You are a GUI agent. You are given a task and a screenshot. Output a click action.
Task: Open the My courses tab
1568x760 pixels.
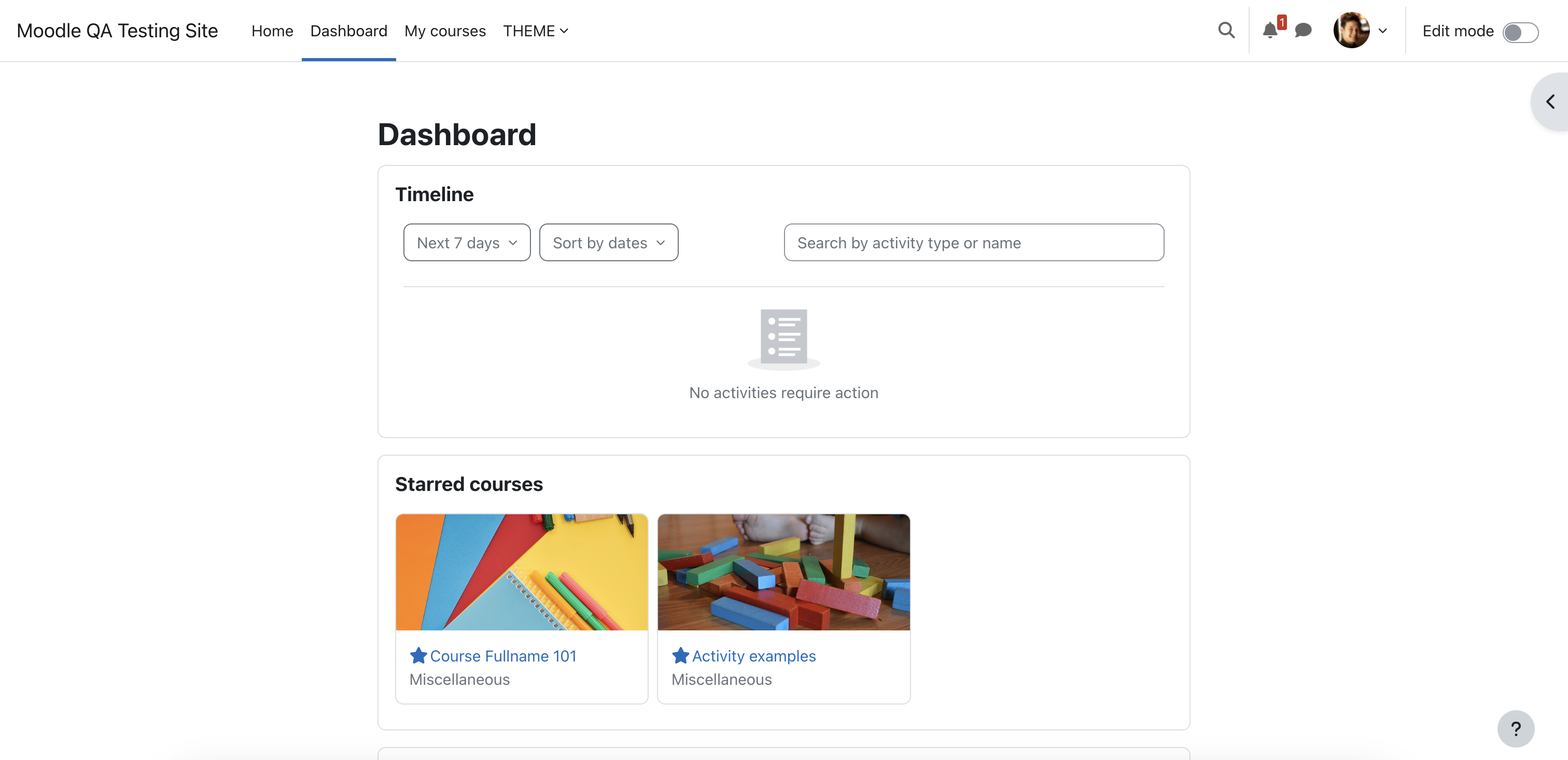pyautogui.click(x=445, y=31)
